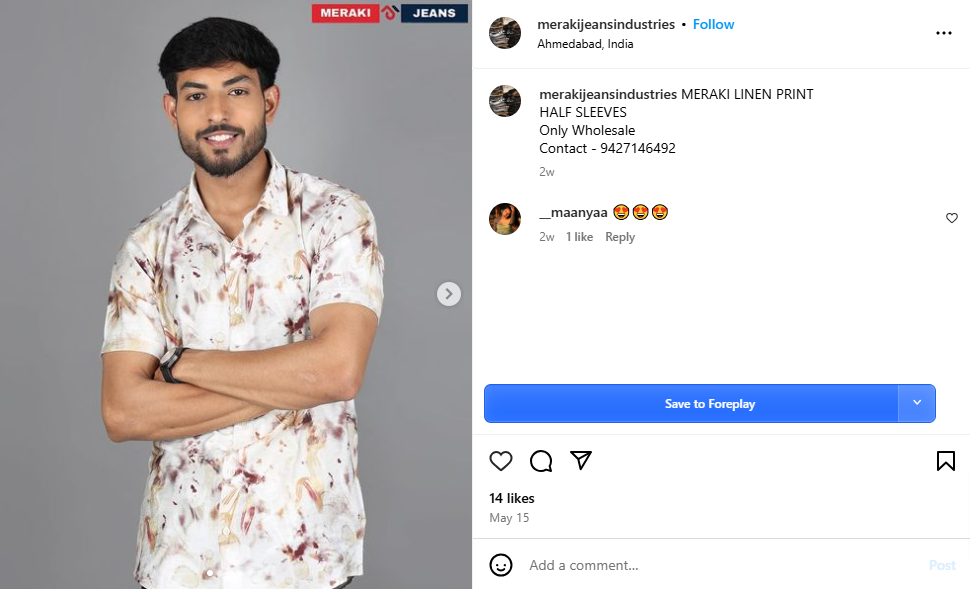This screenshot has height=589, width=970.
Task: Open Ahmedabad, India location page
Action: click(x=585, y=44)
